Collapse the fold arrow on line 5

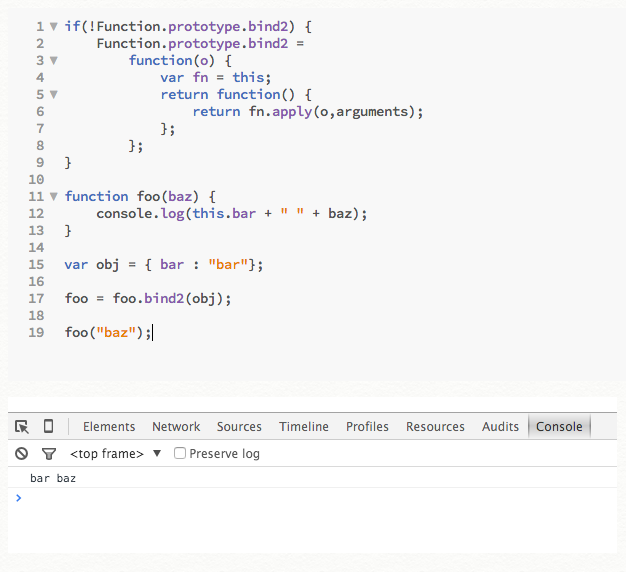coord(53,95)
